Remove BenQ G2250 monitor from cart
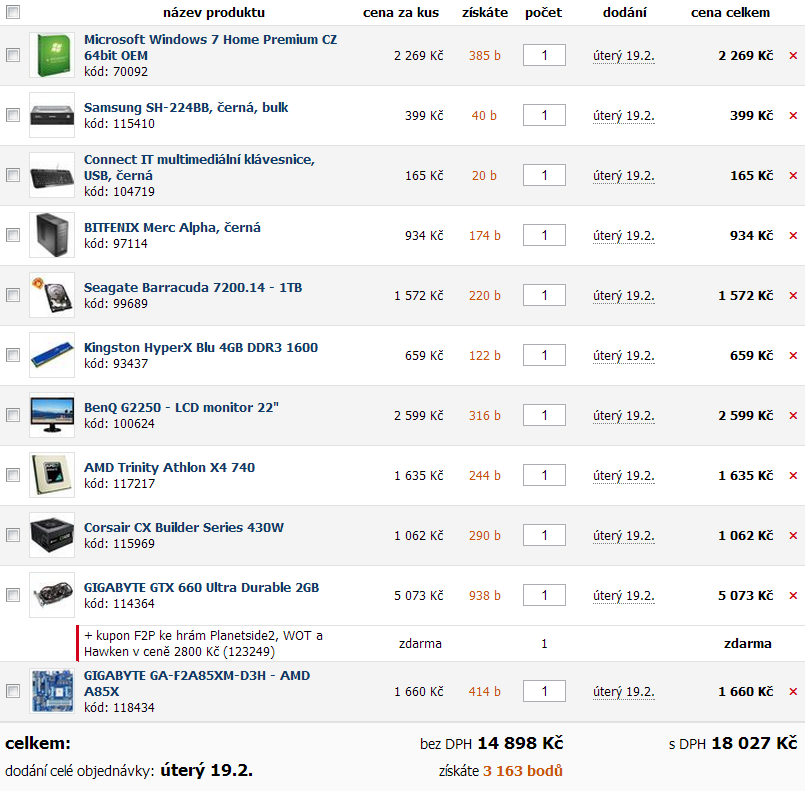 tap(793, 415)
